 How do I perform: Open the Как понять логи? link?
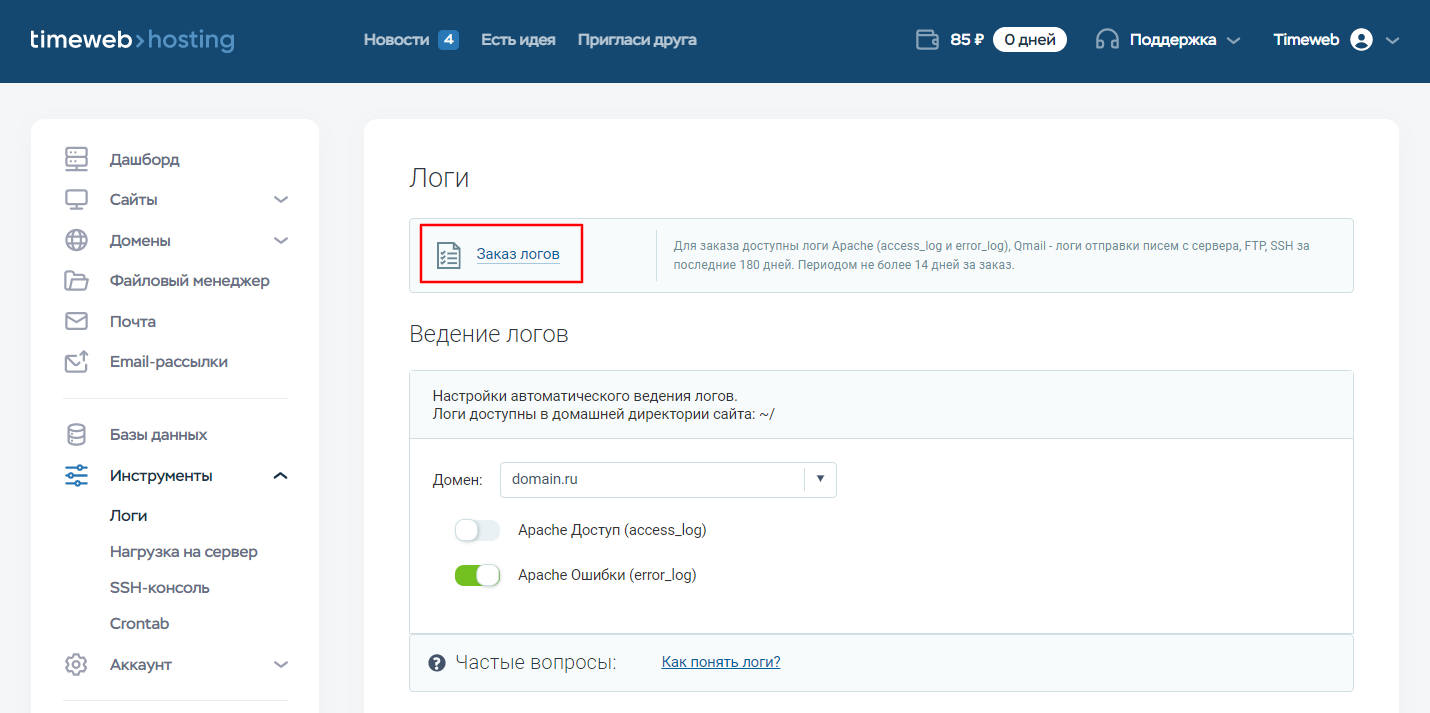[721, 662]
